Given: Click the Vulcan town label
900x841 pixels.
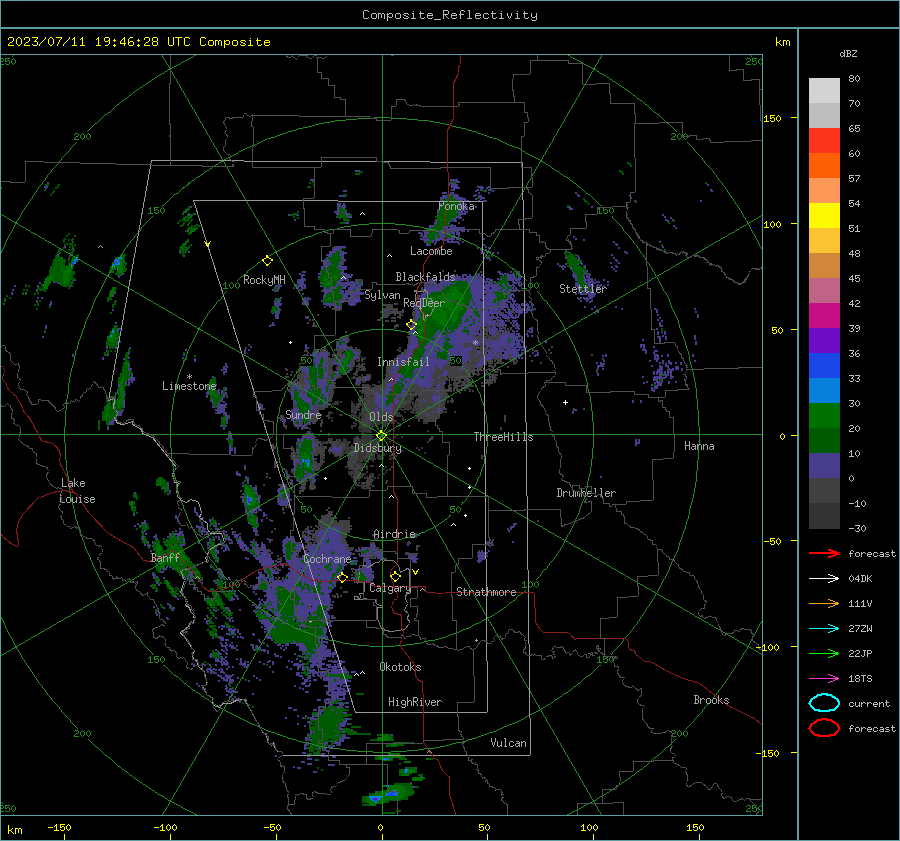Looking at the screenshot, I should click(509, 743).
